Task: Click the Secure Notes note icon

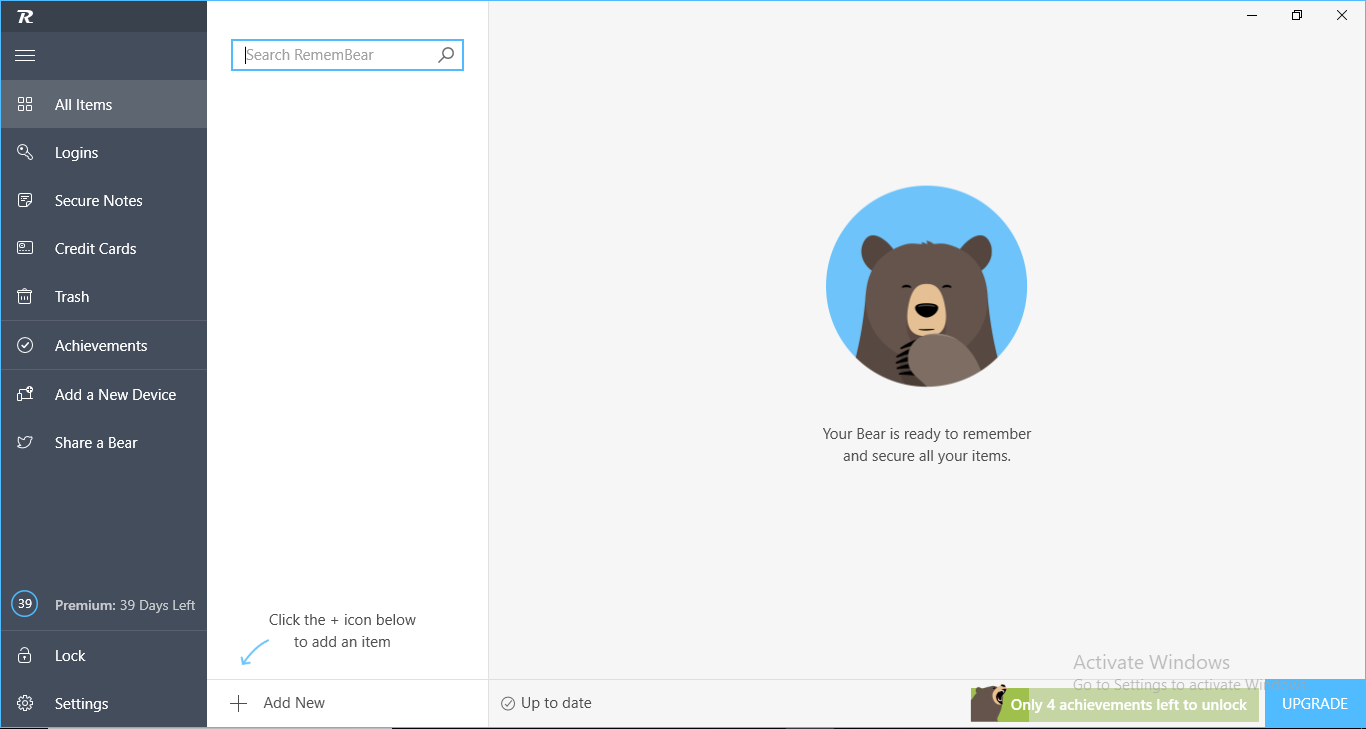Action: 26,200
